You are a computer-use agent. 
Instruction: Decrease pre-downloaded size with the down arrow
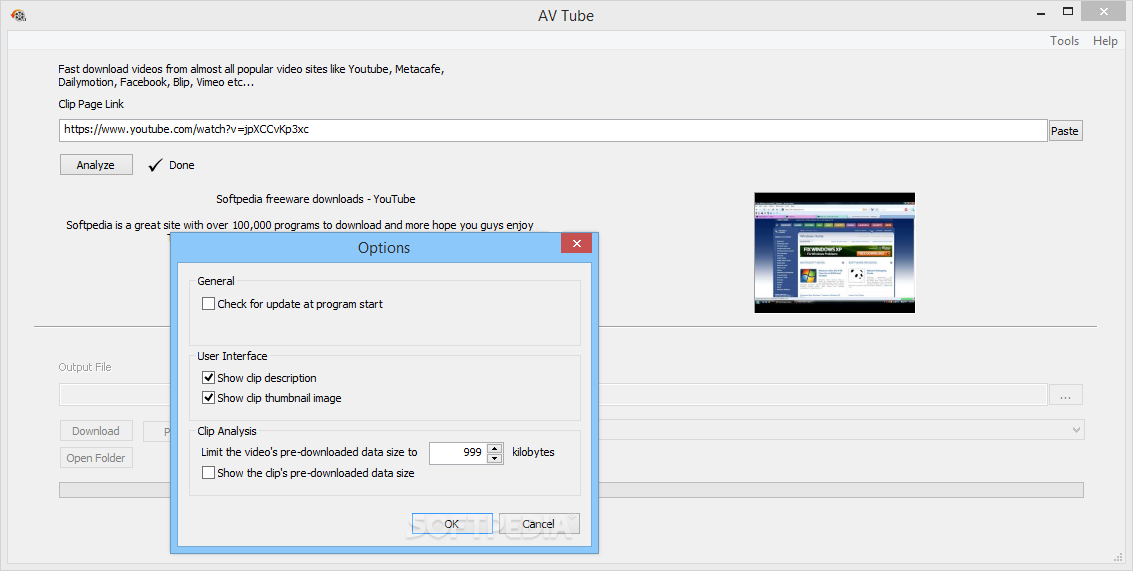coord(494,458)
